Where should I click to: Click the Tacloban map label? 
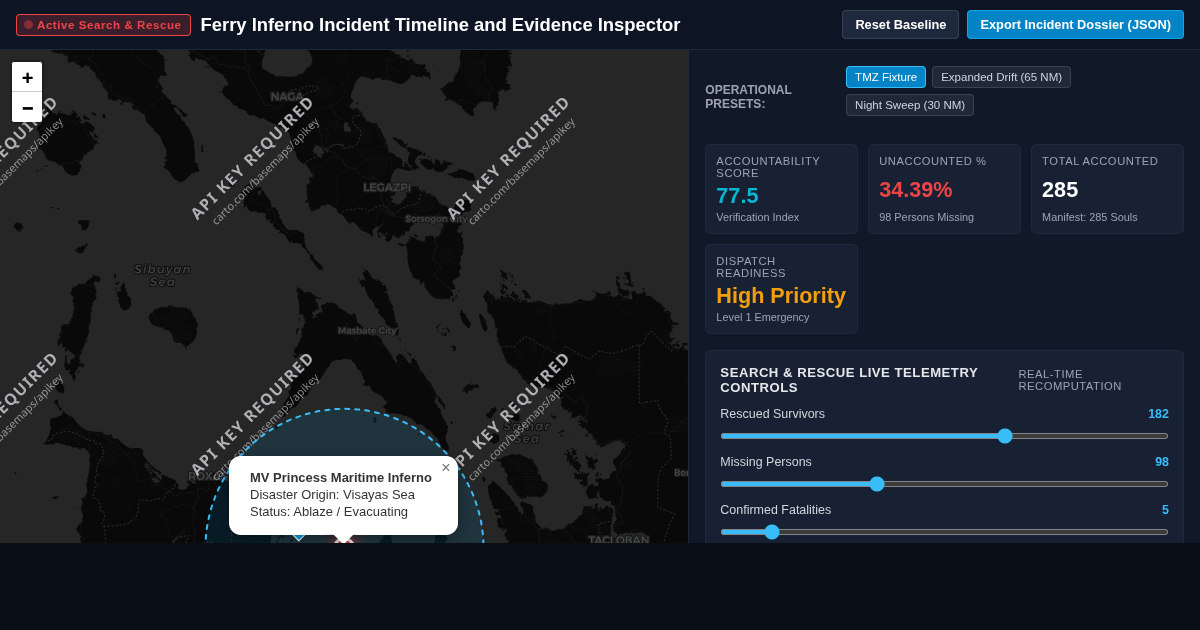[619, 539]
